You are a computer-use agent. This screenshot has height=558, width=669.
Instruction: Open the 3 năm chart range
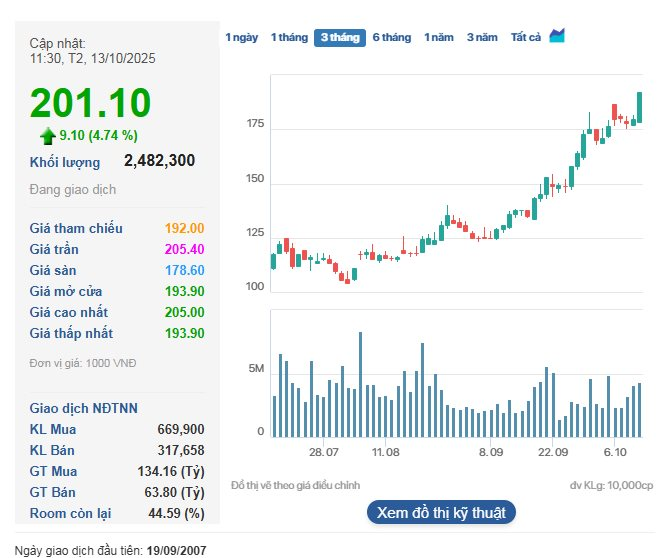click(482, 38)
